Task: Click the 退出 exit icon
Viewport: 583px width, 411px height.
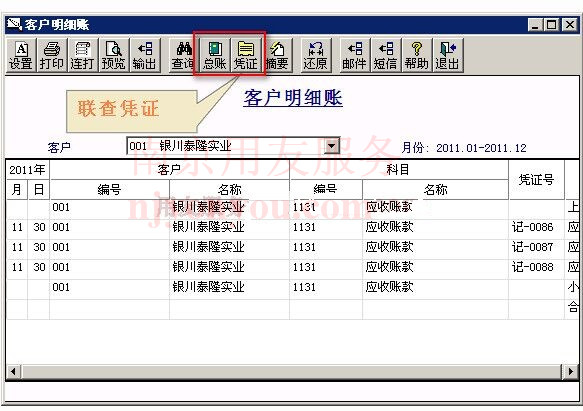Action: [448, 55]
